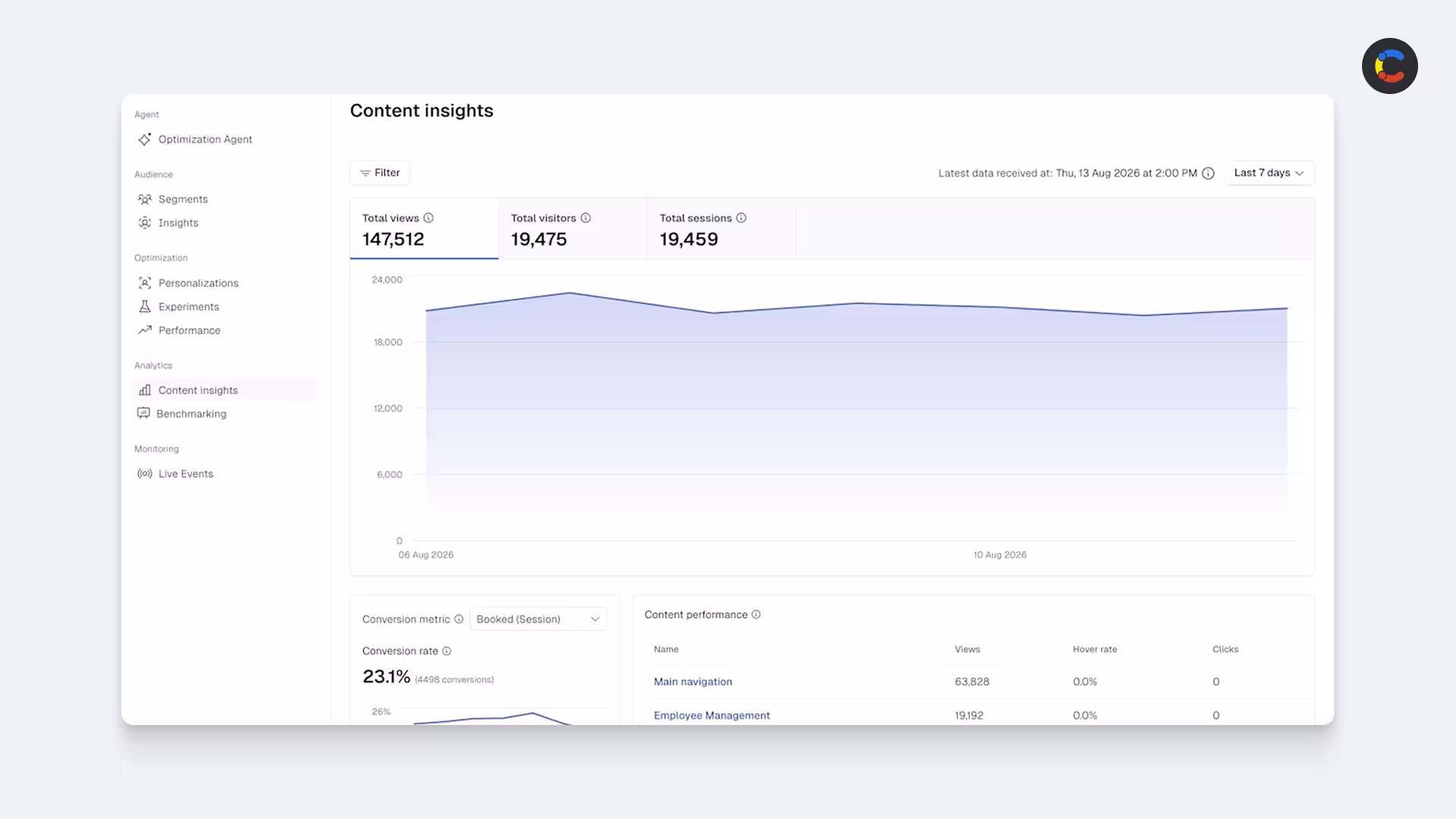This screenshot has width=1456, height=819.
Task: Click the Live Events broadcast icon
Action: click(144, 473)
